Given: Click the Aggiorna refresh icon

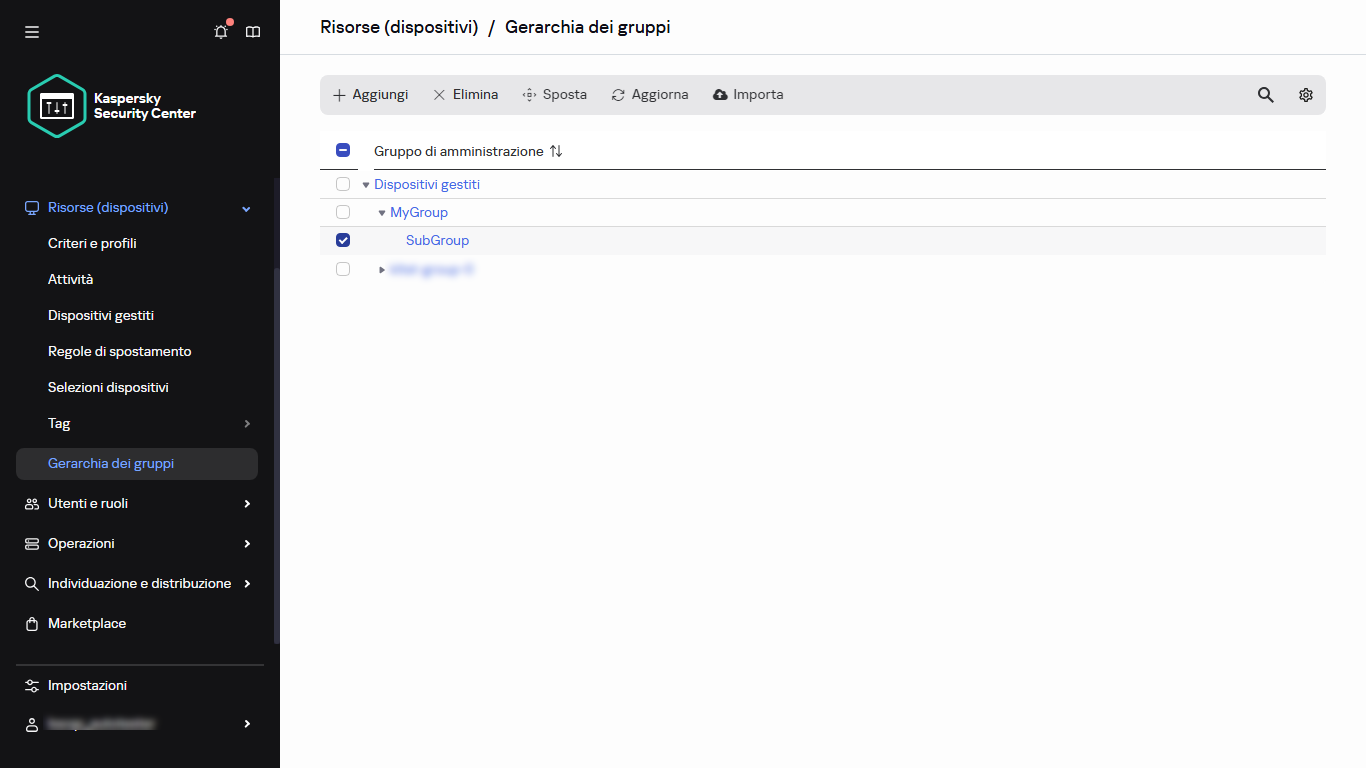Looking at the screenshot, I should coord(618,94).
